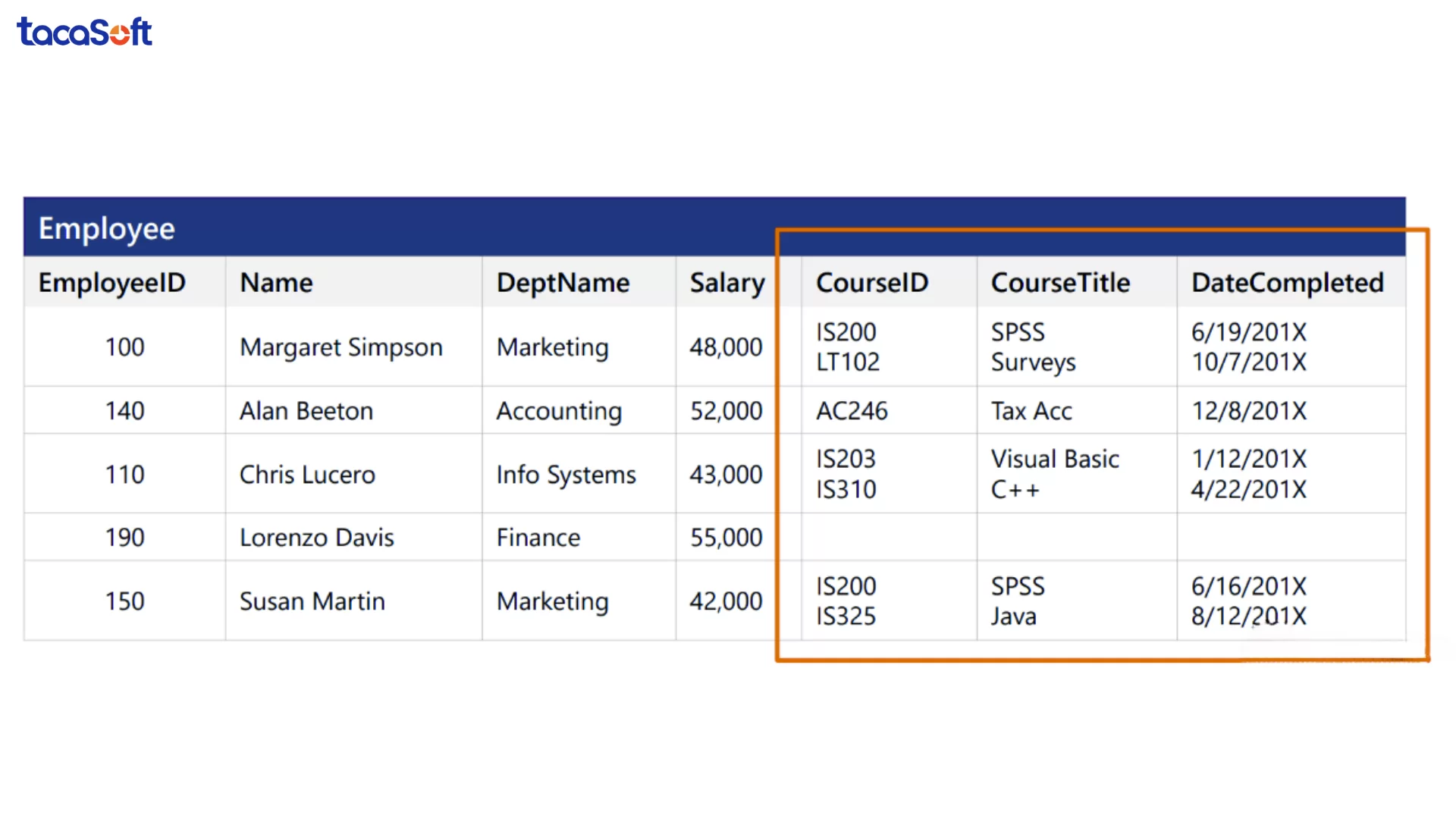Select the Name column header
This screenshot has width=1456, height=819.
[x=276, y=283]
